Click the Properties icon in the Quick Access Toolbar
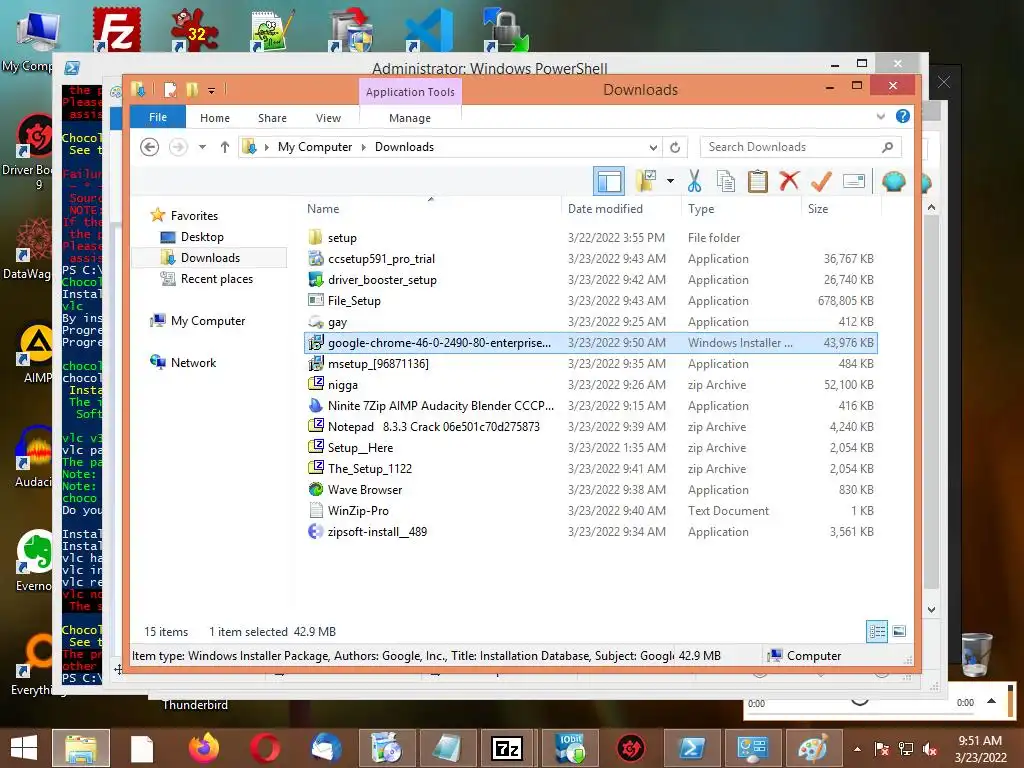Screen dimensions: 1024x768 (x=170, y=89)
